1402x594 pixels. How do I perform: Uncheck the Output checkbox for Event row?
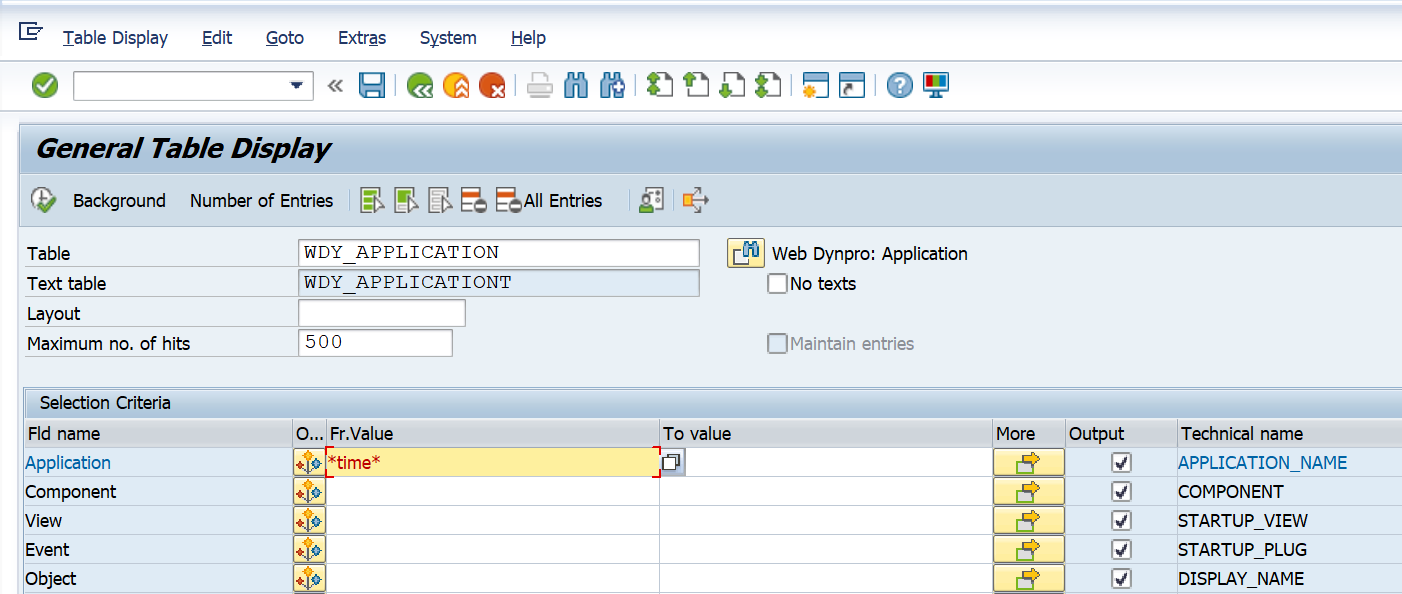pyautogui.click(x=1121, y=549)
